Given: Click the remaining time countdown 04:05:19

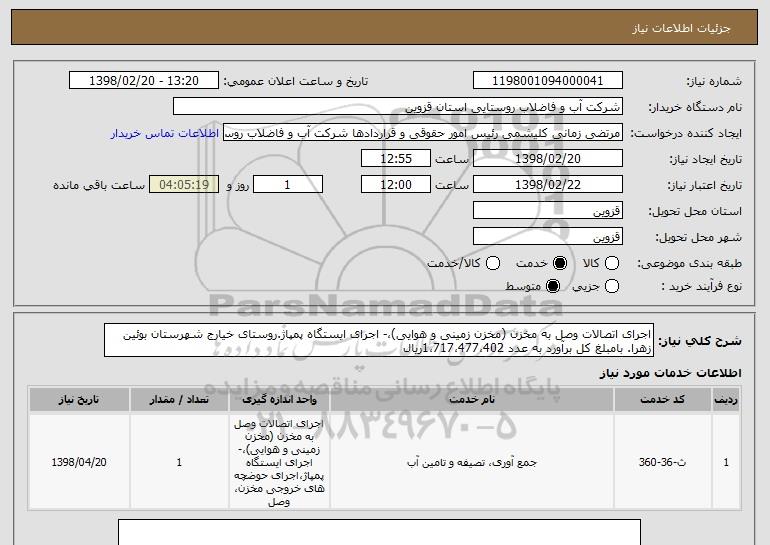Looking at the screenshot, I should point(184,185).
